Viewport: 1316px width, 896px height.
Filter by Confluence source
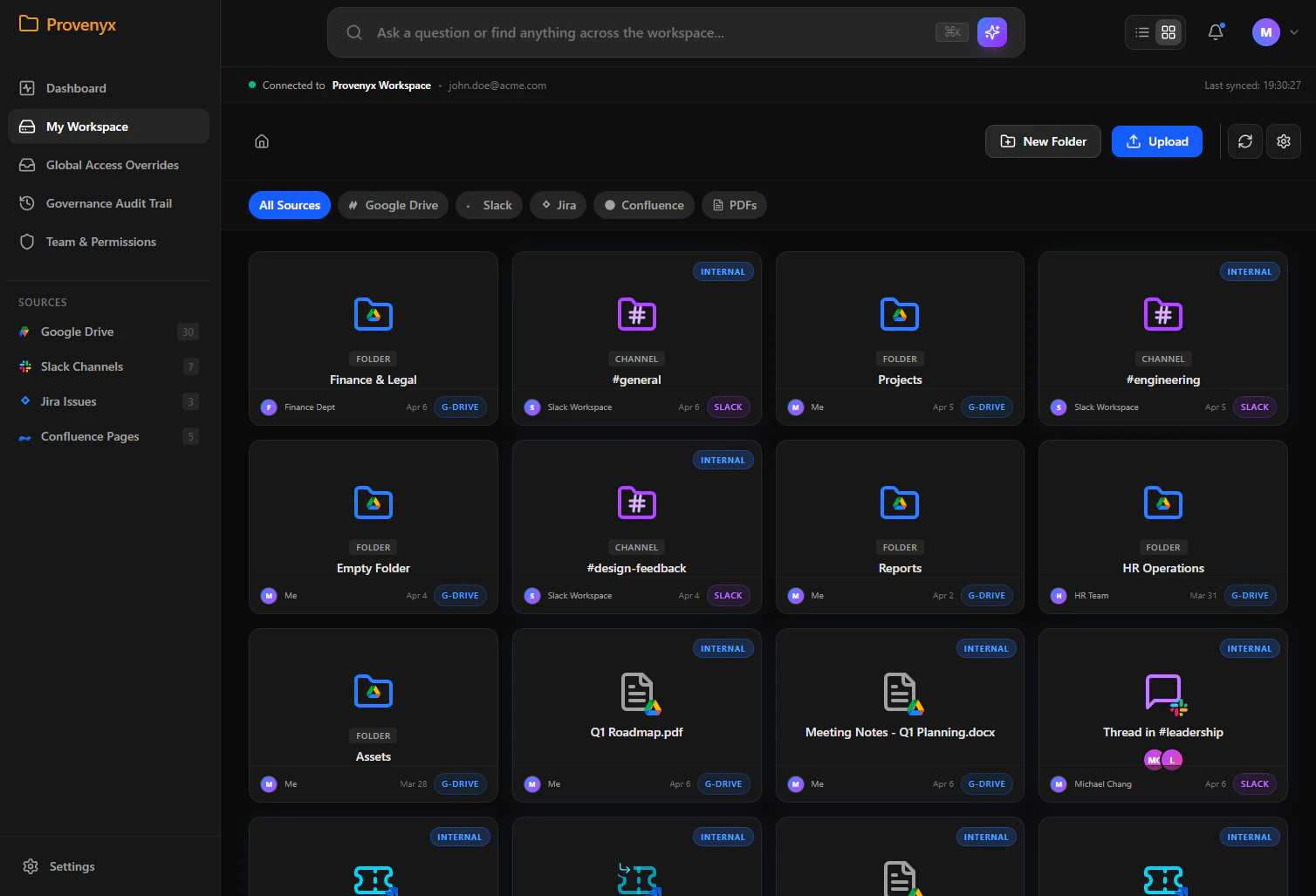pos(644,205)
